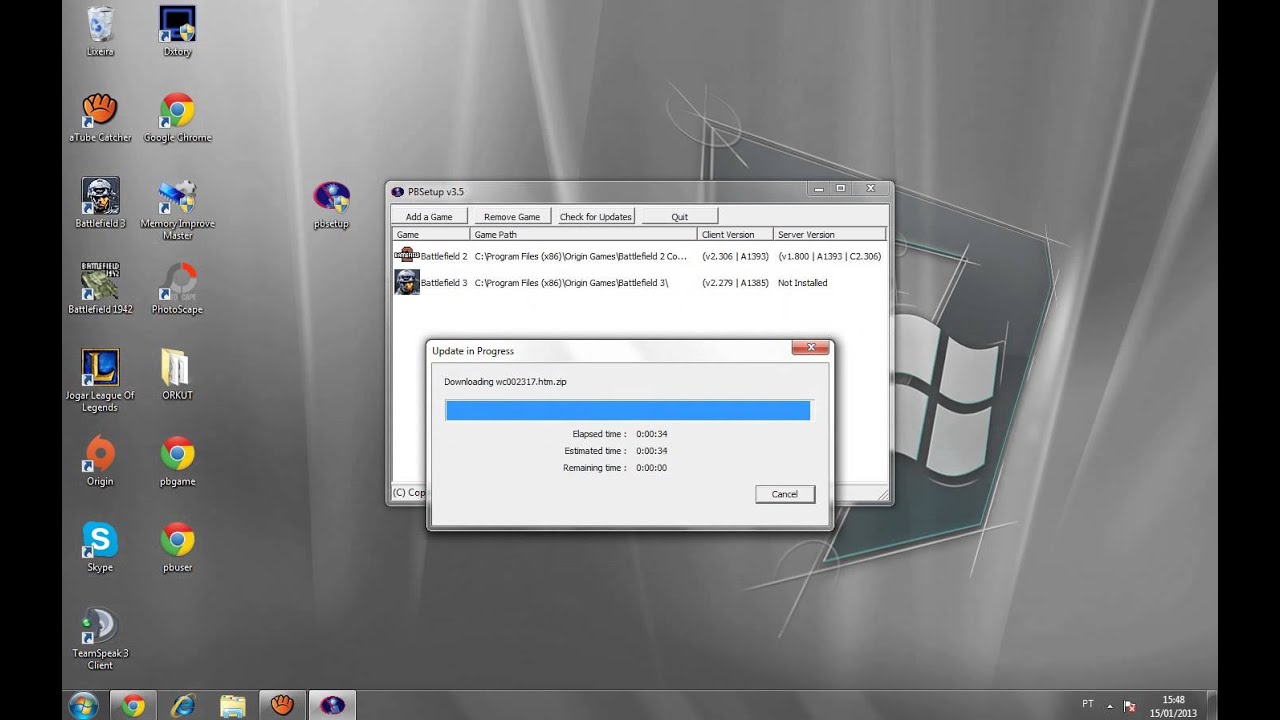Open the pbgame Chrome shortcut
1280x720 pixels.
(177, 461)
